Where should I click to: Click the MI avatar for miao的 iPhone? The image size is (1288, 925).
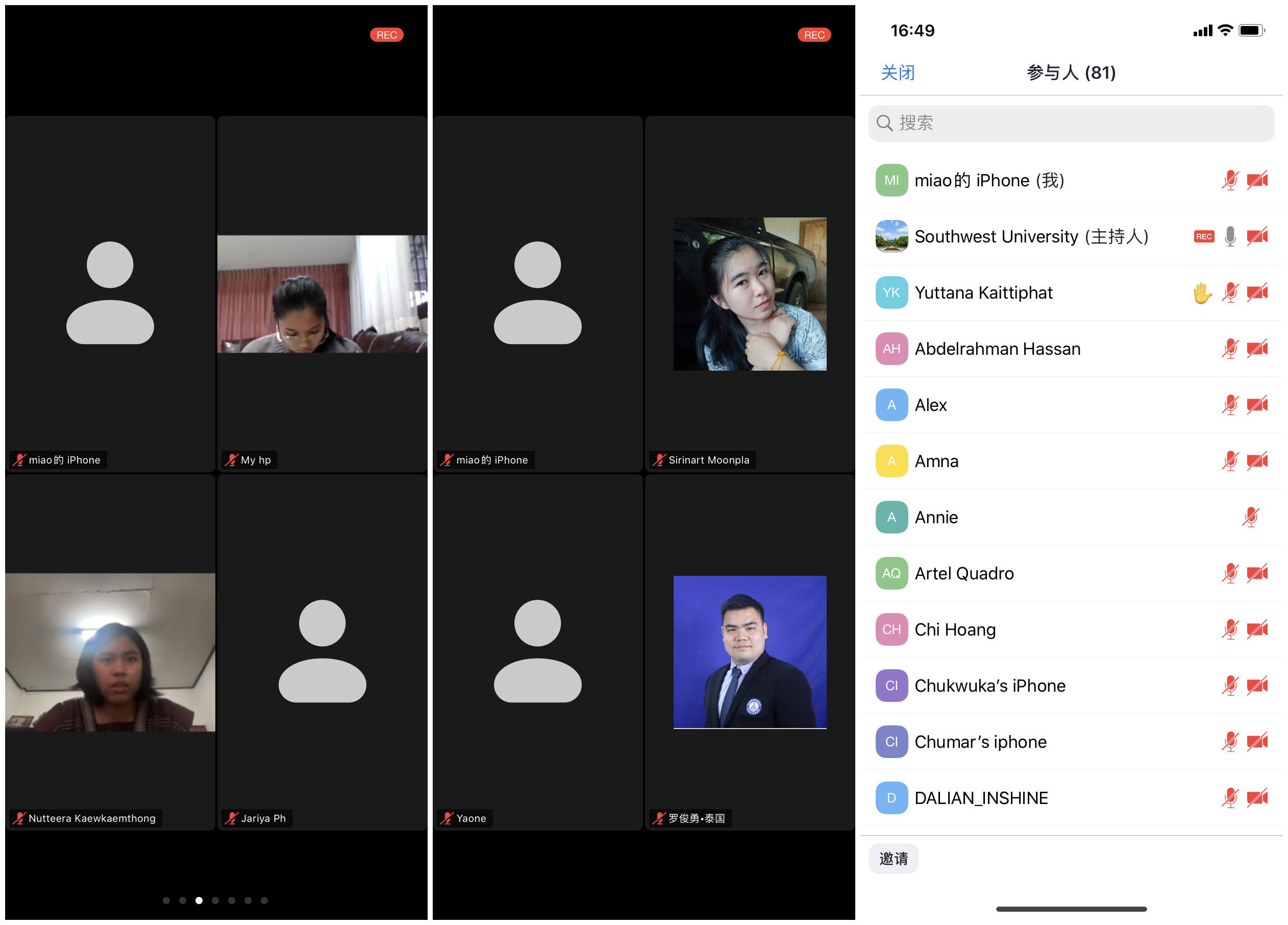[891, 181]
